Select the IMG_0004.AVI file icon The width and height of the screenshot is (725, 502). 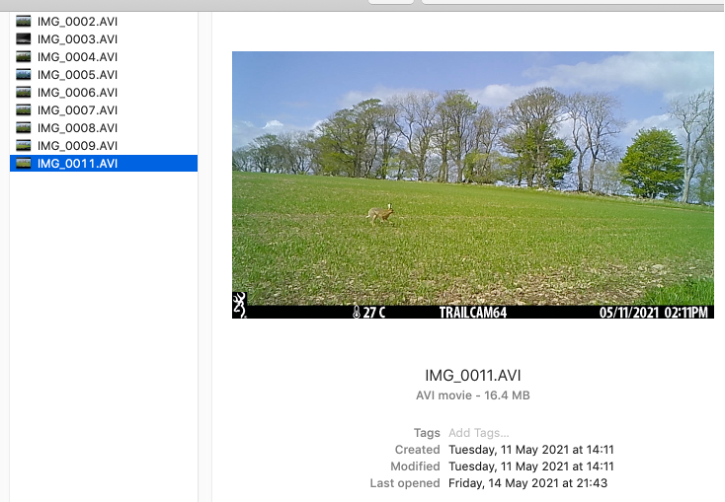pos(24,57)
